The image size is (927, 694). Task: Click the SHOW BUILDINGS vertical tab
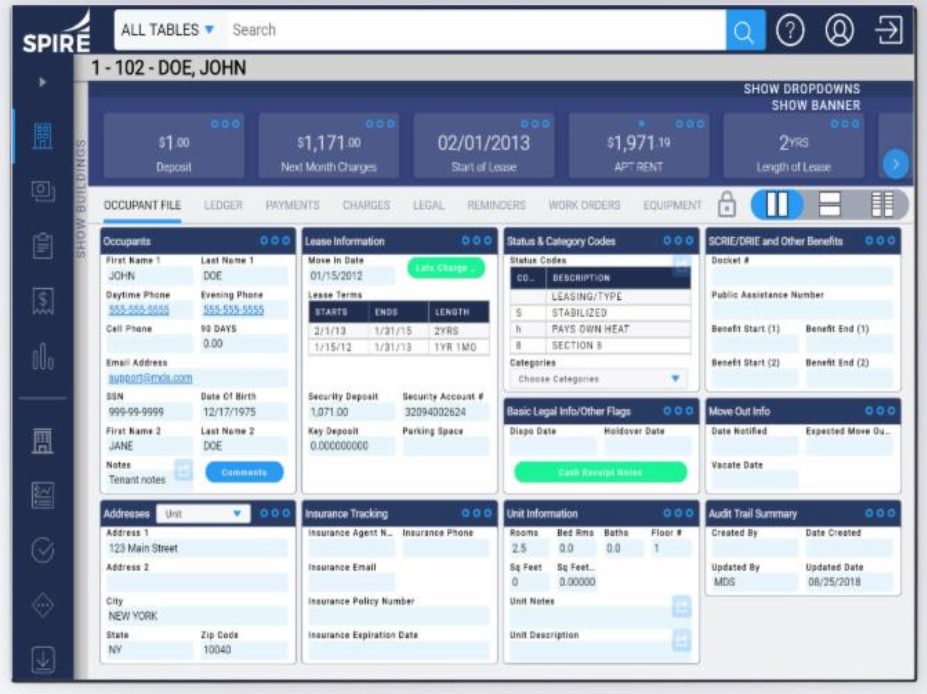pyautogui.click(x=81, y=199)
